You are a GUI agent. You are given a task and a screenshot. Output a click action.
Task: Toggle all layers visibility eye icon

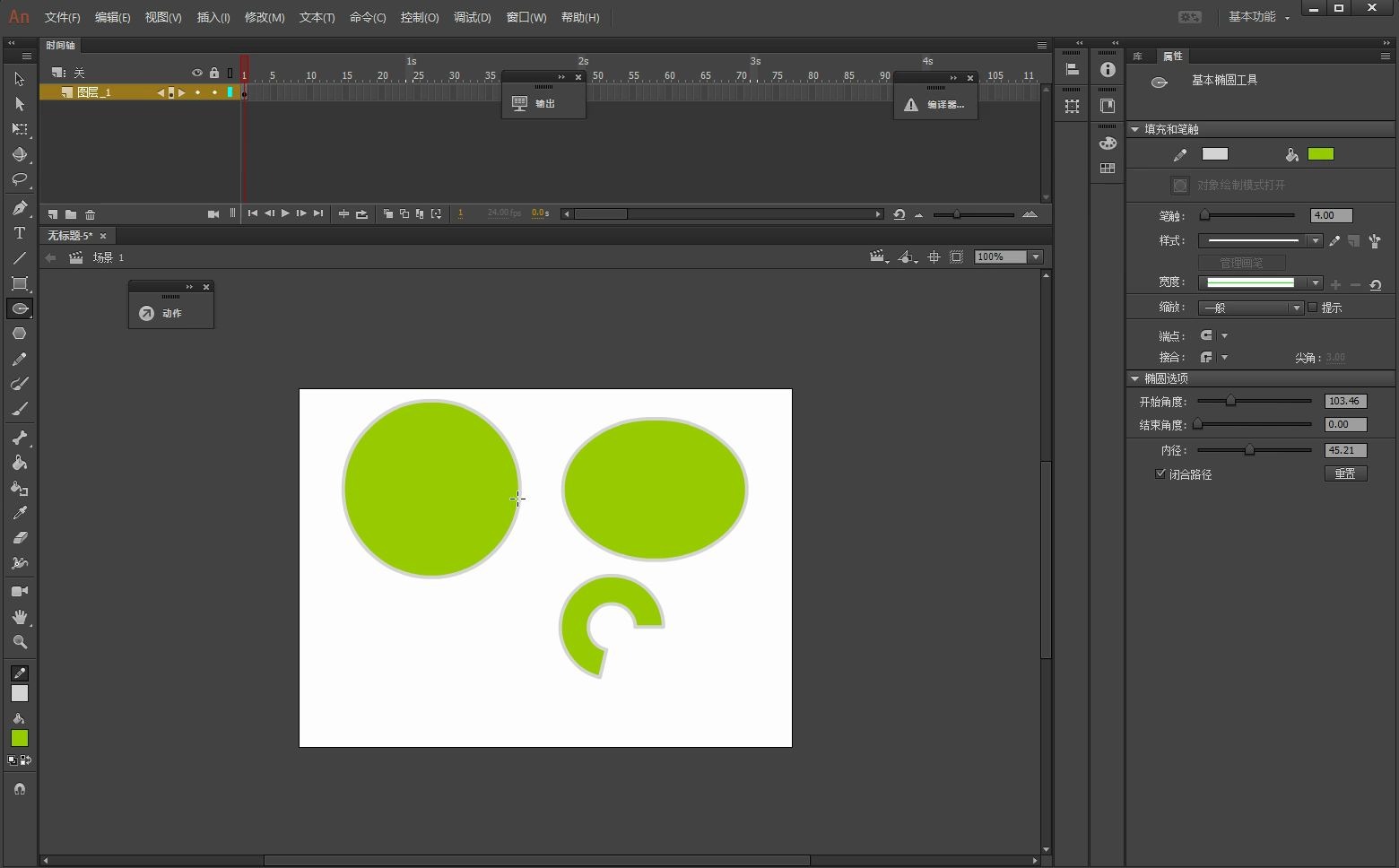197,73
